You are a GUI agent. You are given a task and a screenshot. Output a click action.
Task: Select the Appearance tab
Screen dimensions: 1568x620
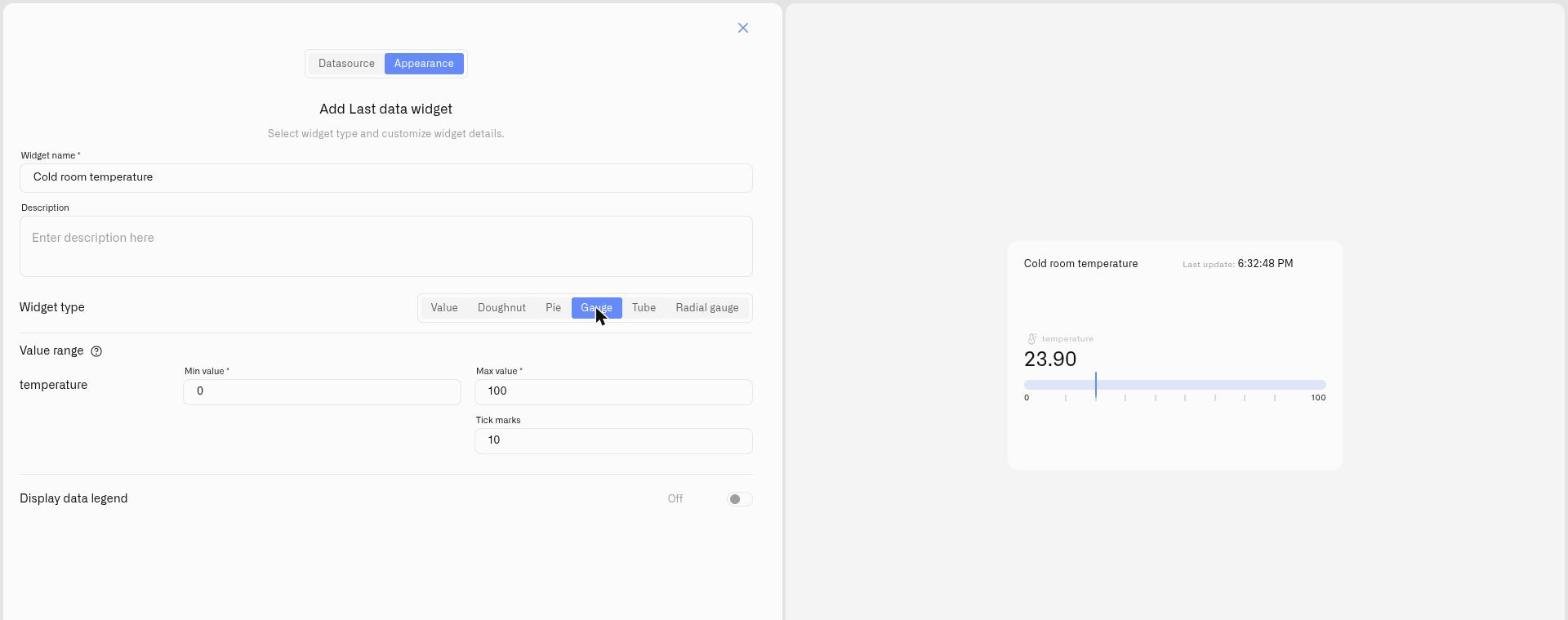pyautogui.click(x=424, y=64)
